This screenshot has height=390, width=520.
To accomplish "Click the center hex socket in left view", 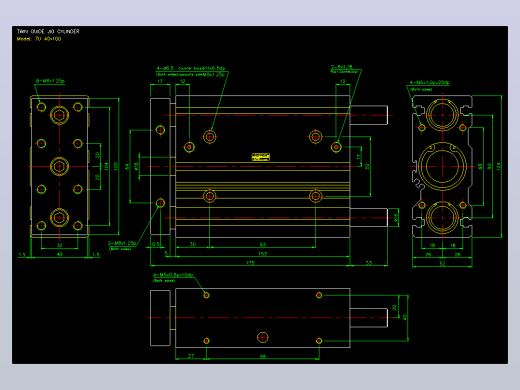I will [59, 166].
